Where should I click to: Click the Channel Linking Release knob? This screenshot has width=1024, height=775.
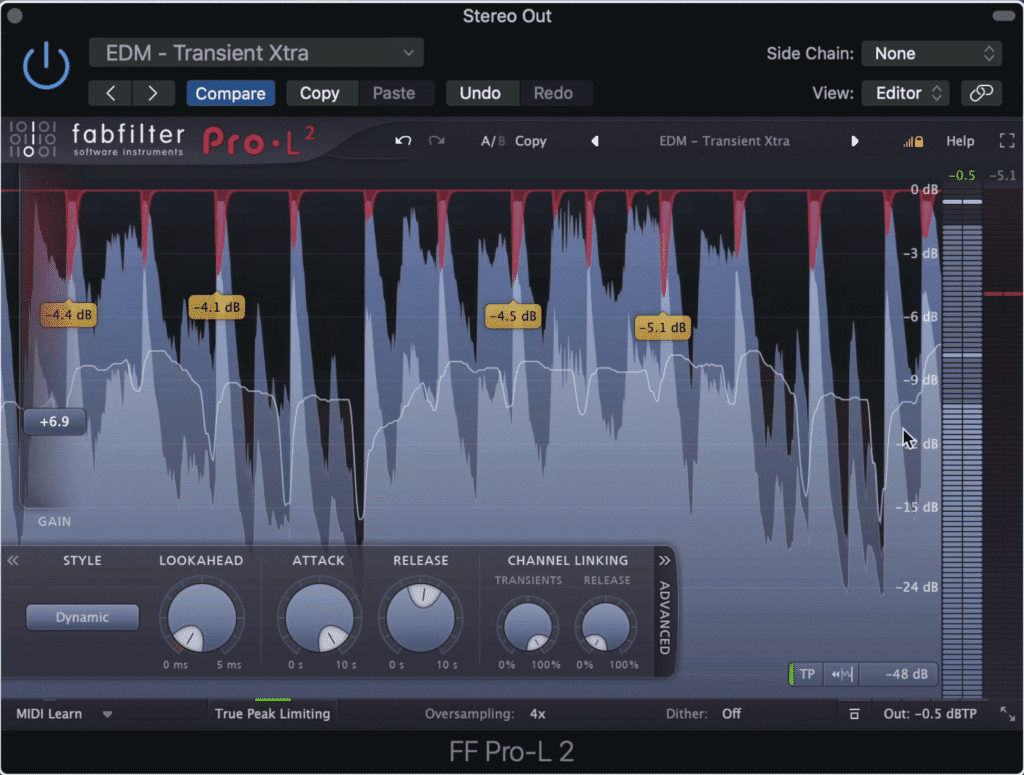[x=605, y=627]
